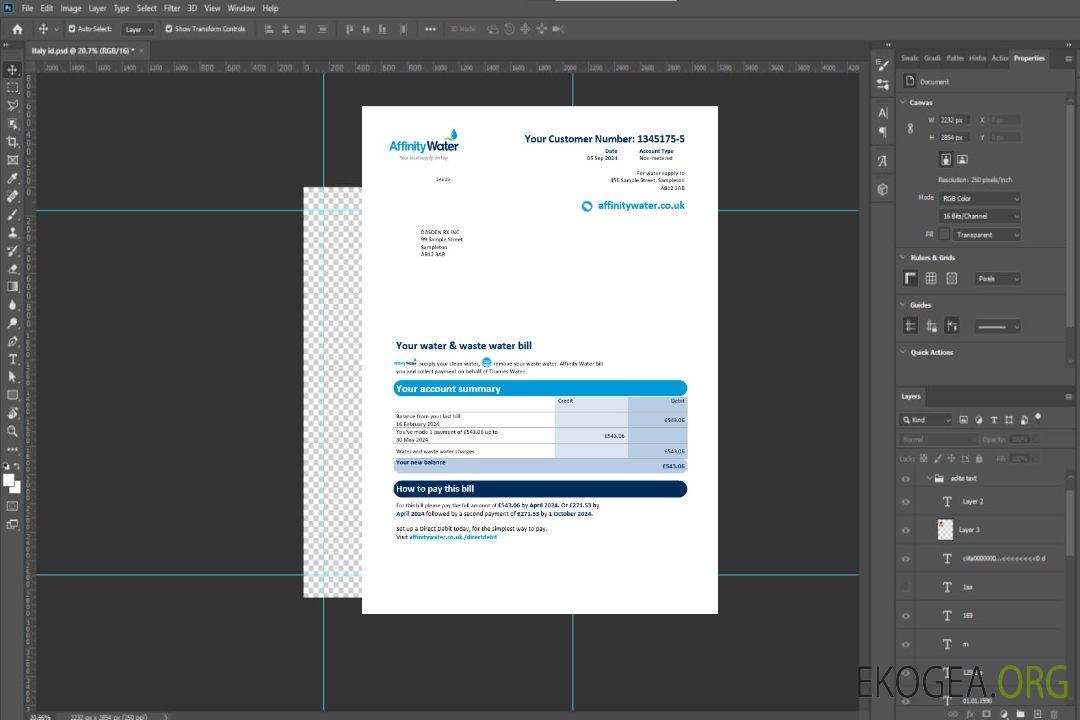
Task: Click the foreground color swatch
Action: click(10, 481)
